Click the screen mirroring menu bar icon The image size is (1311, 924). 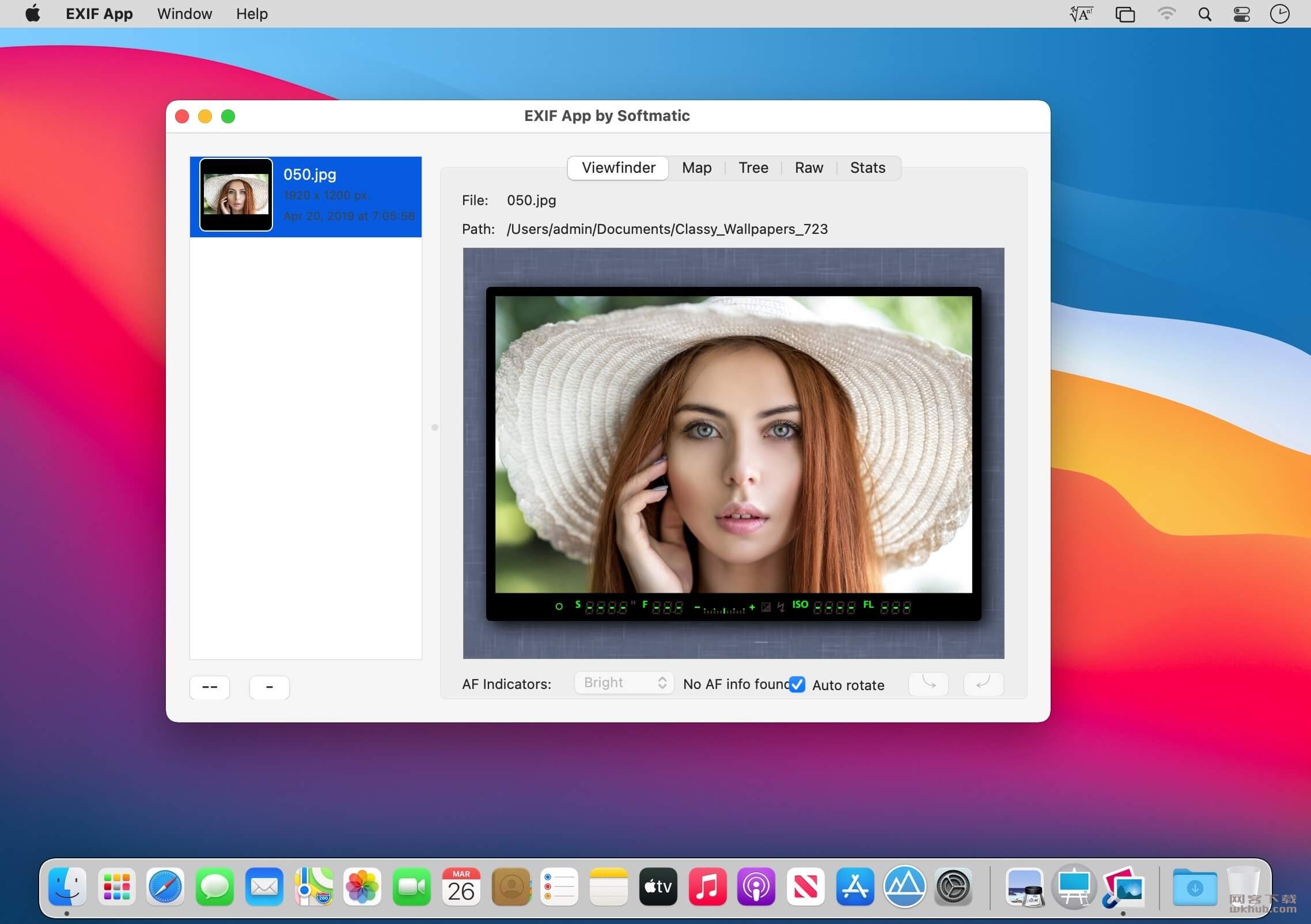[x=1124, y=14]
